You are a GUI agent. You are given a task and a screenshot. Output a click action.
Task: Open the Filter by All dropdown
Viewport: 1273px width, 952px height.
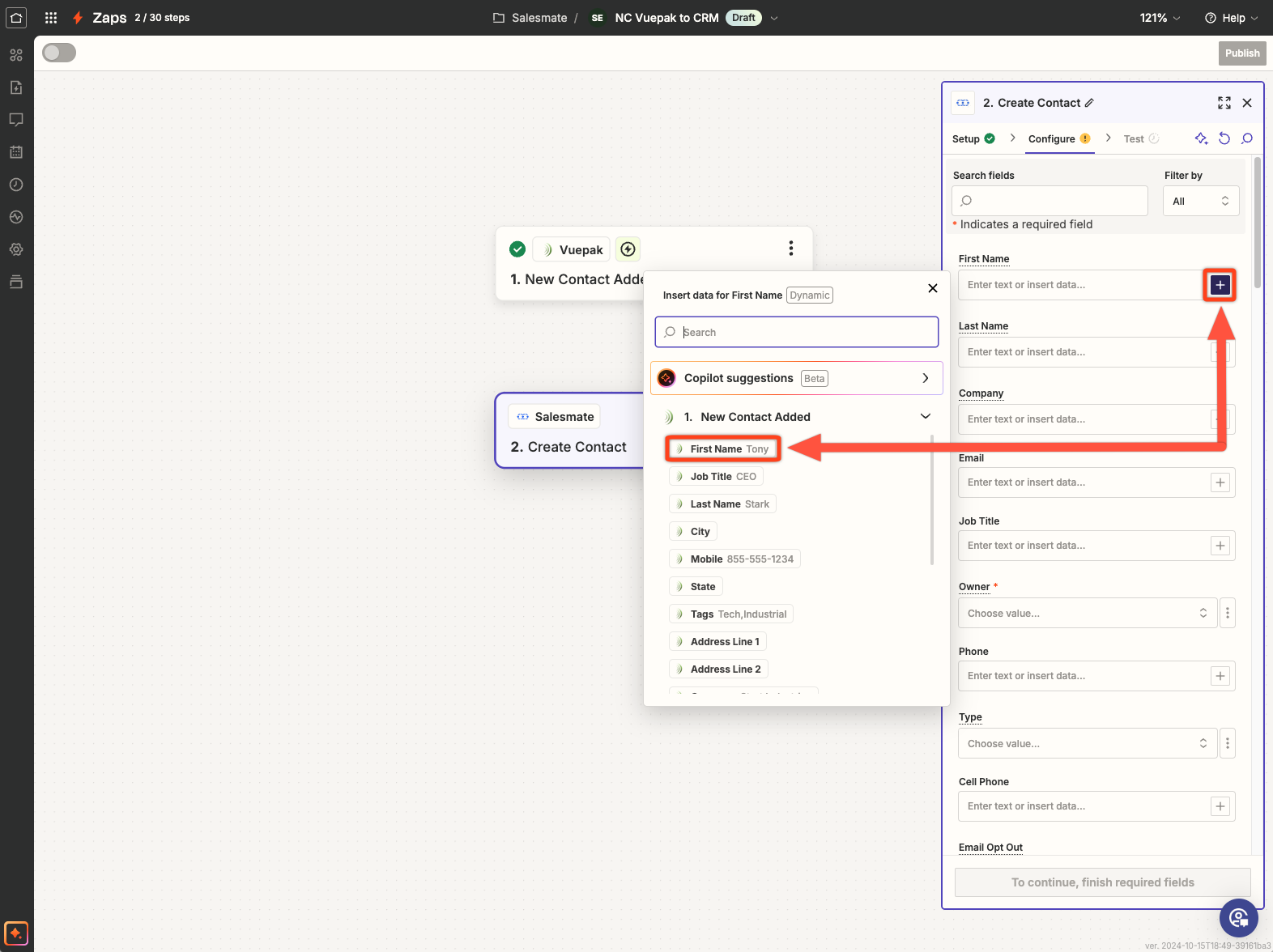(1201, 202)
